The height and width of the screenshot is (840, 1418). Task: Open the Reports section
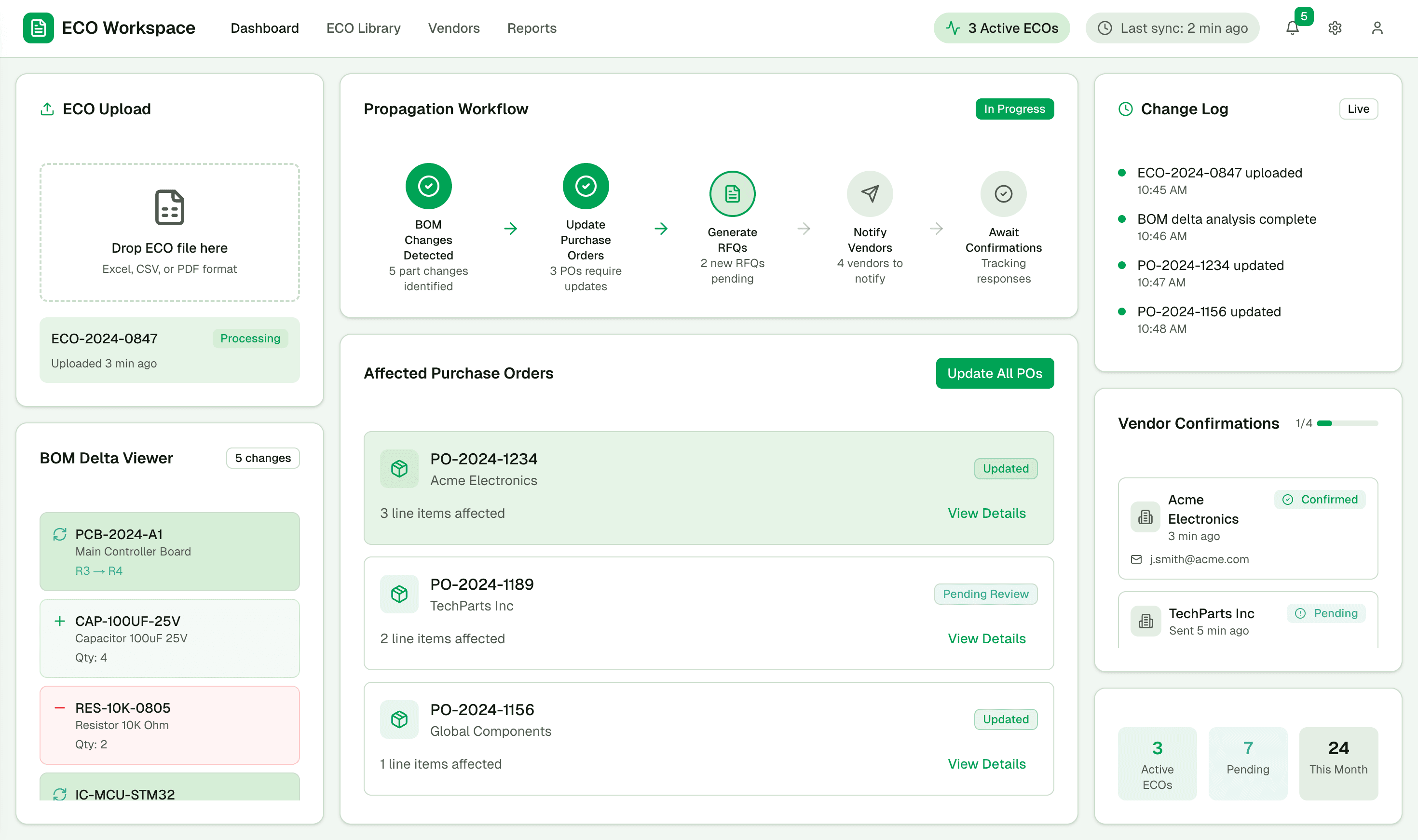531,28
